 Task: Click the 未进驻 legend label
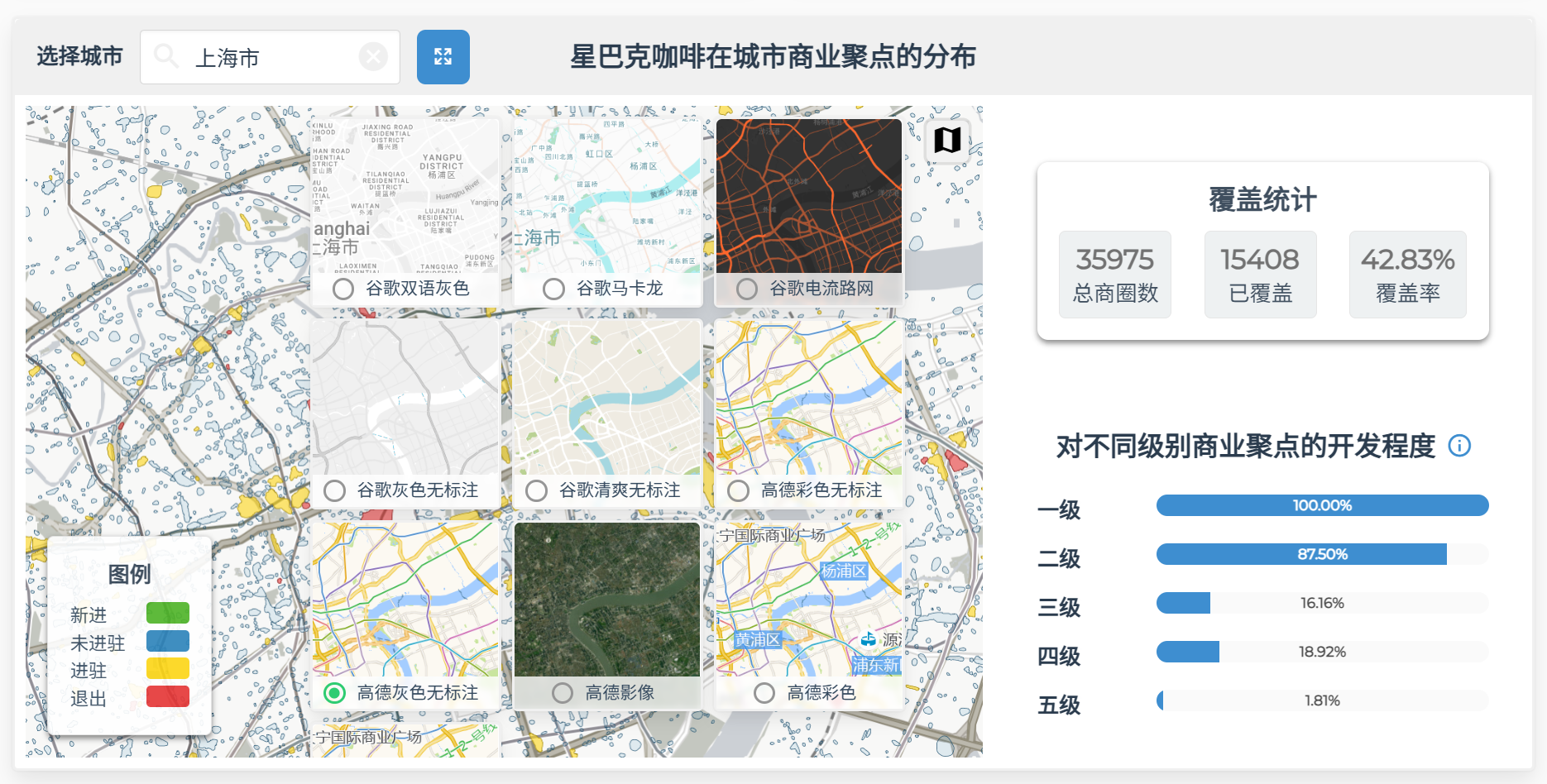tap(98, 643)
